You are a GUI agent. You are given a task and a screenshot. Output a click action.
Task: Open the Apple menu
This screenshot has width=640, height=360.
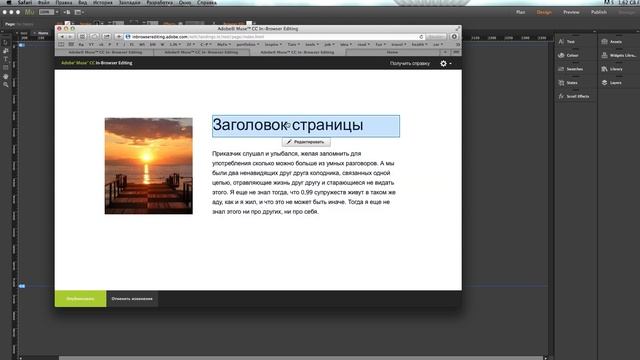pos(9,2)
